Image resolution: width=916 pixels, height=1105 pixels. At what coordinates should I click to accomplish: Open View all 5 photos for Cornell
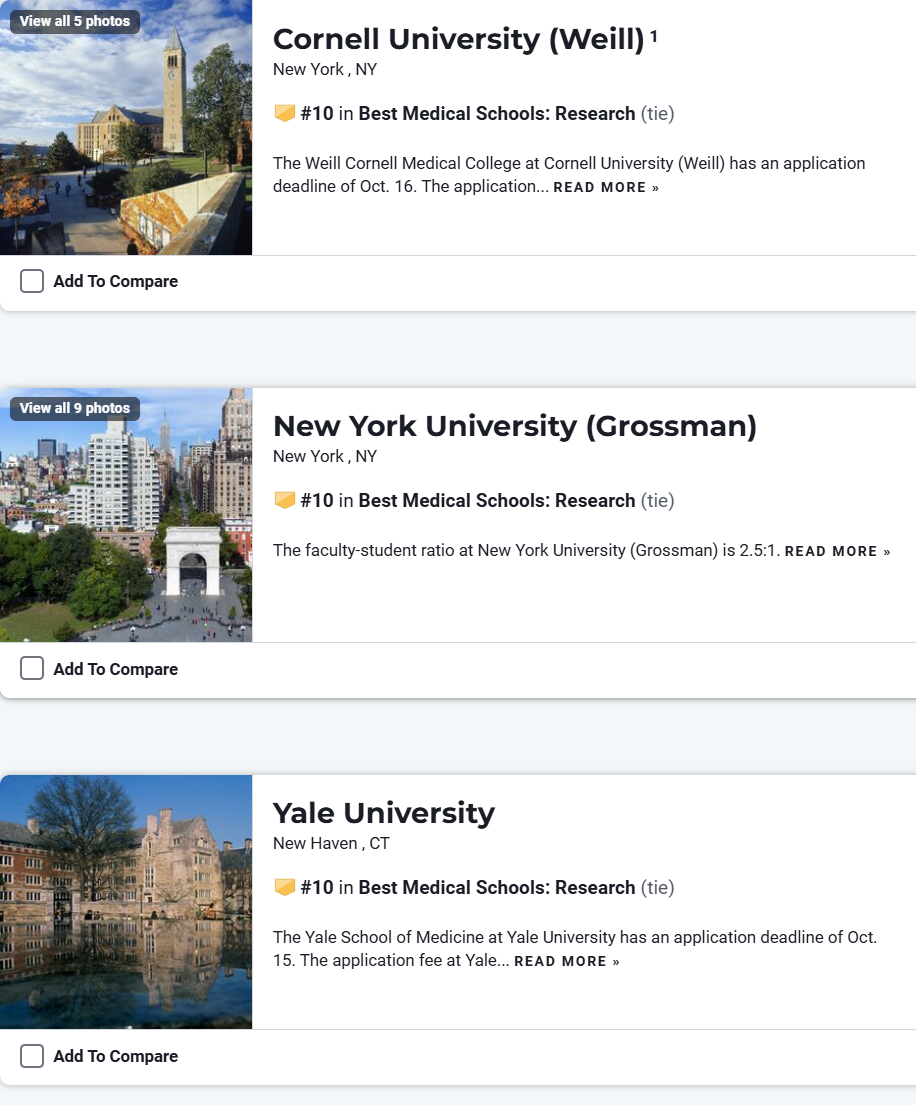75,21
